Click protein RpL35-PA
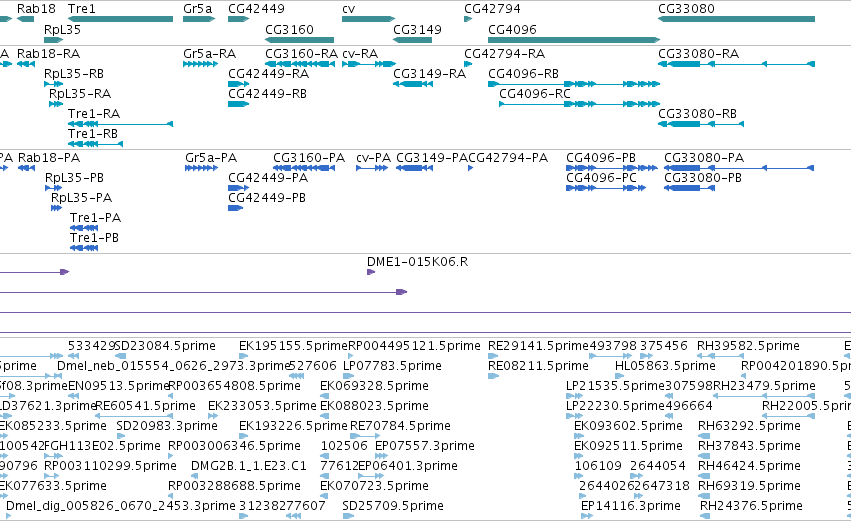The width and height of the screenshot is (851, 521). 56,208
